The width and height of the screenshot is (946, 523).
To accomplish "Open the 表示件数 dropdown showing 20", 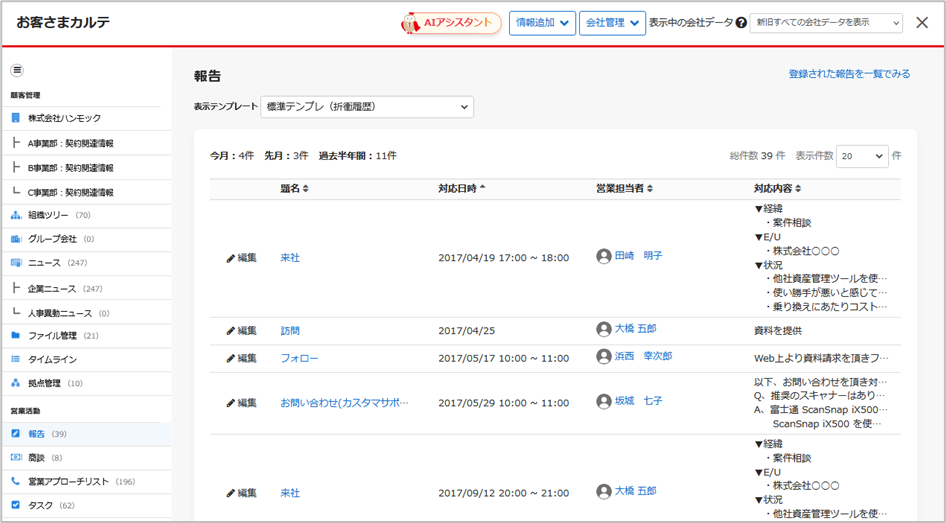I will (x=861, y=156).
